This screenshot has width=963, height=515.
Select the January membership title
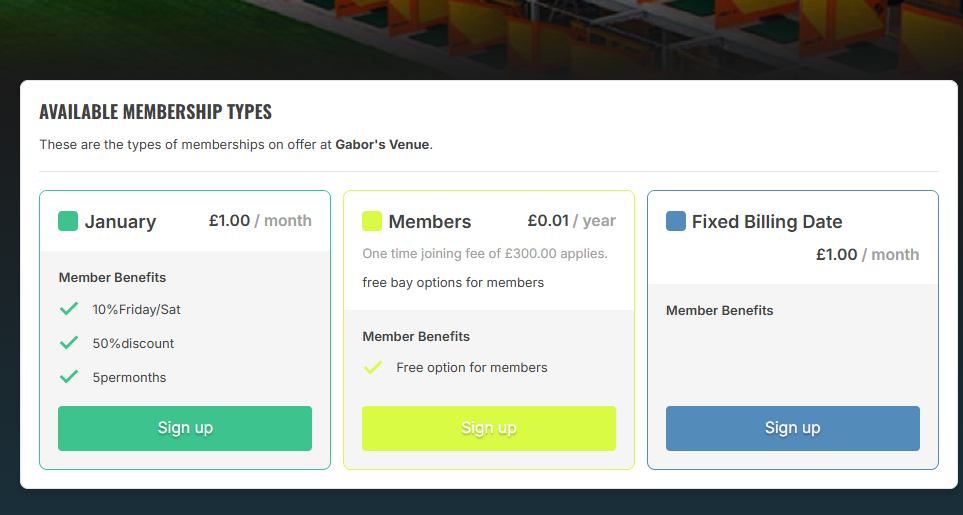120,222
